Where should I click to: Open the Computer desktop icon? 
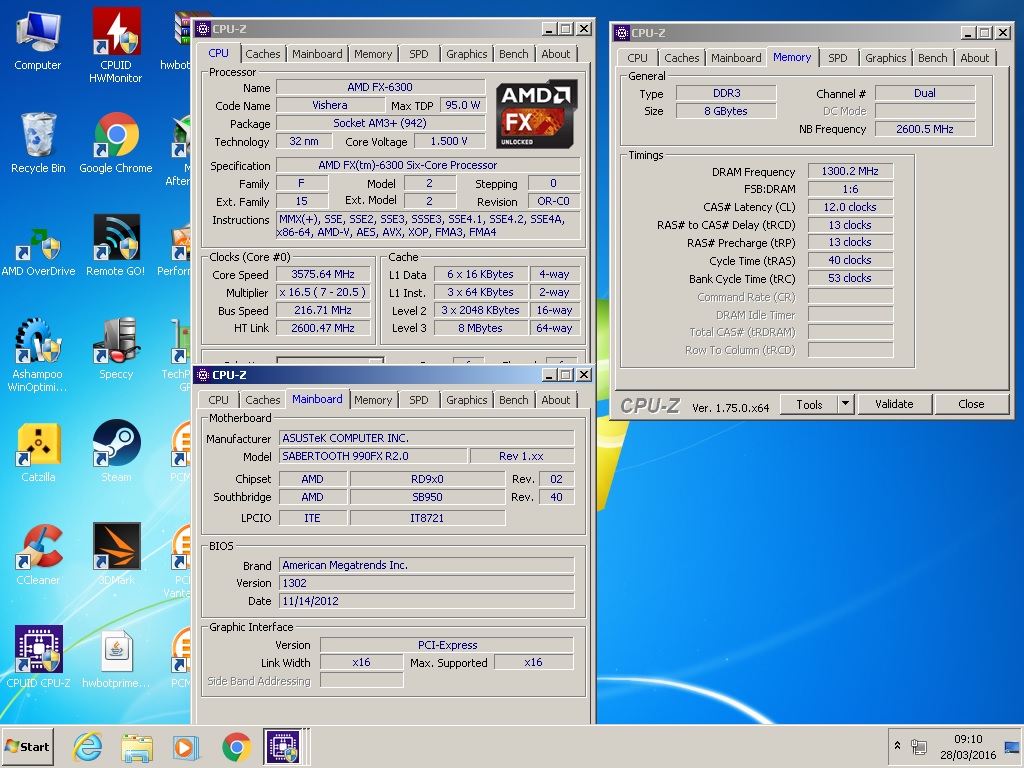38,39
